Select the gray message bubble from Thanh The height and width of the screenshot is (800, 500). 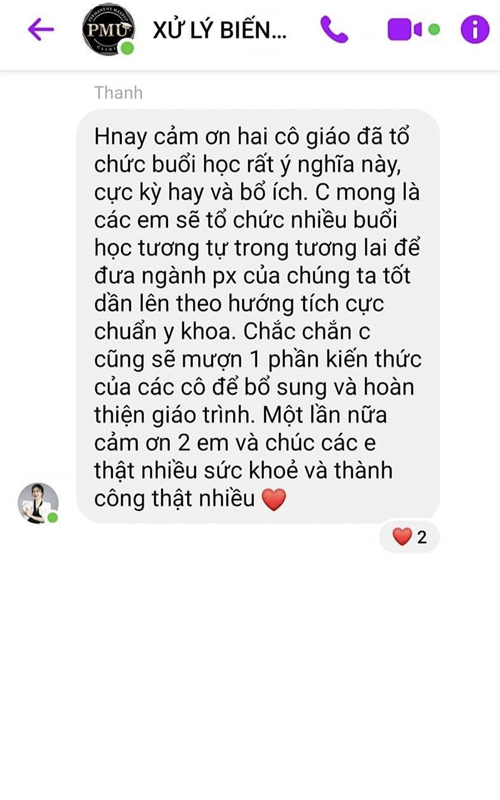tap(258, 316)
